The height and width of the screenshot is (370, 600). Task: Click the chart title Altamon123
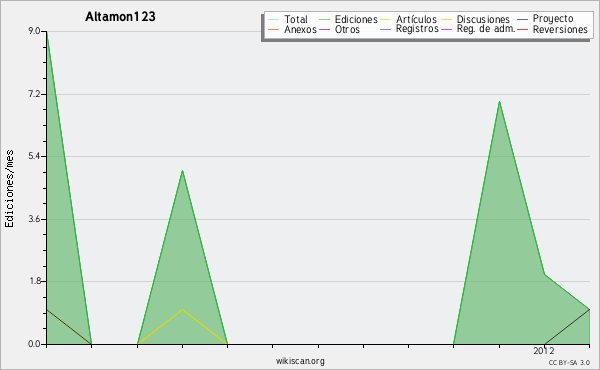(120, 16)
